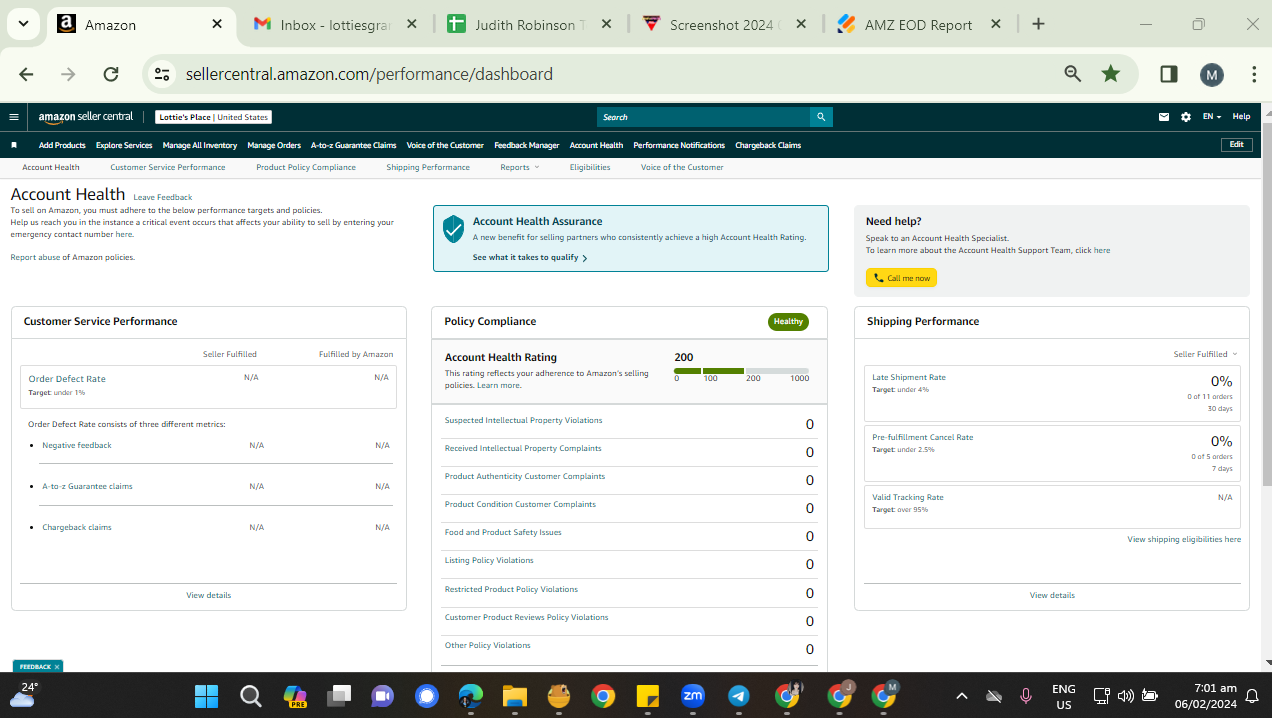This screenshot has height=718, width=1272.
Task: Click the Account Health Rating progress bar
Action: click(x=741, y=371)
